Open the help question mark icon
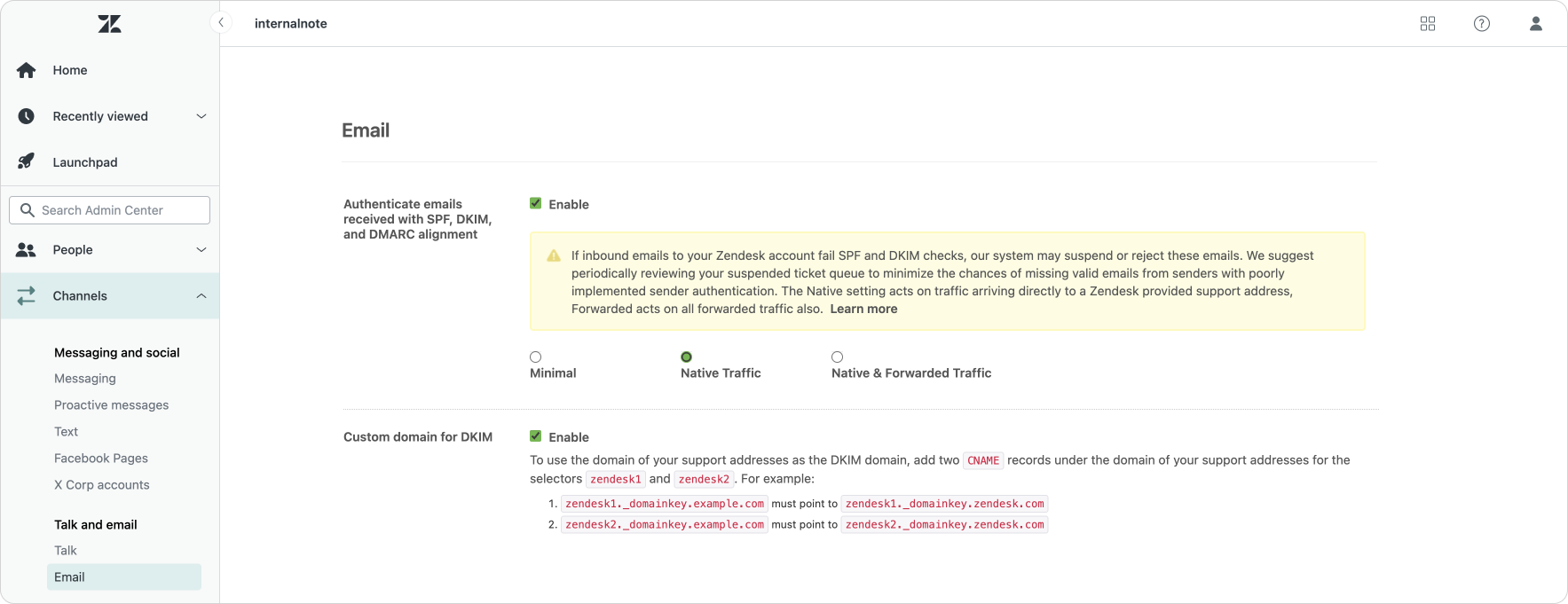Image resolution: width=1568 pixels, height=604 pixels. point(1481,24)
